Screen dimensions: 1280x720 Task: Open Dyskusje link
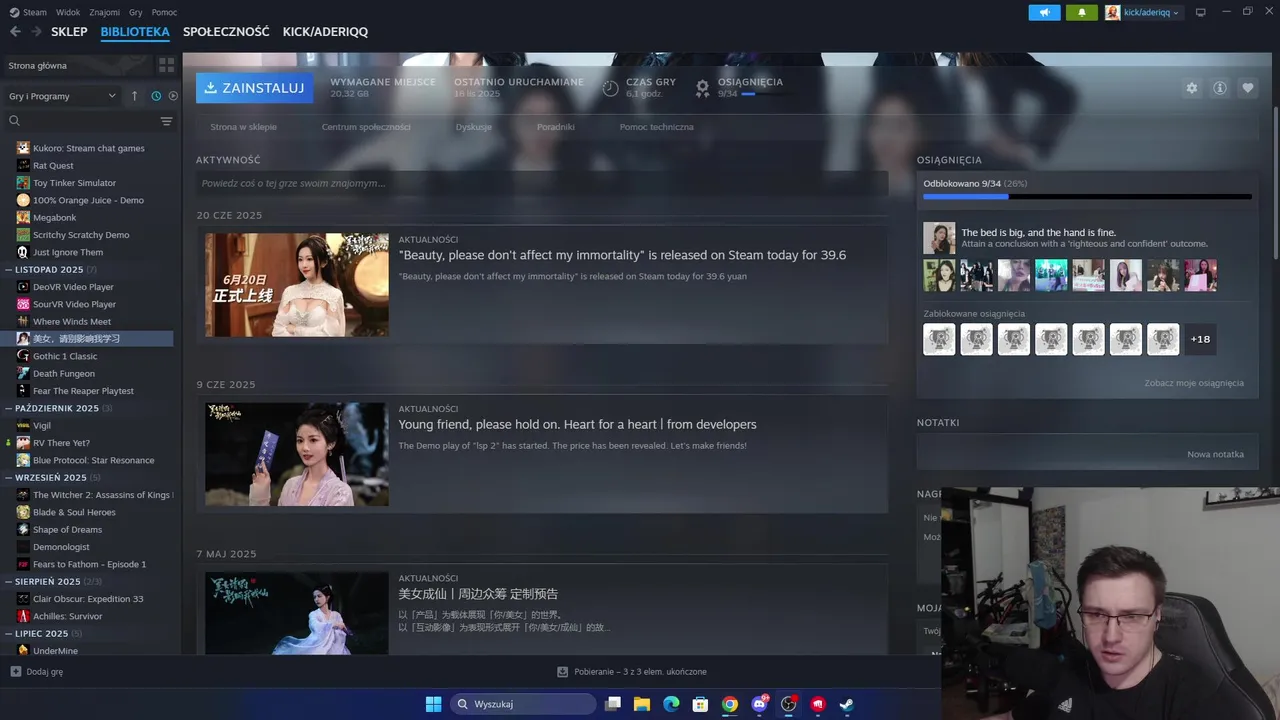[x=474, y=127]
